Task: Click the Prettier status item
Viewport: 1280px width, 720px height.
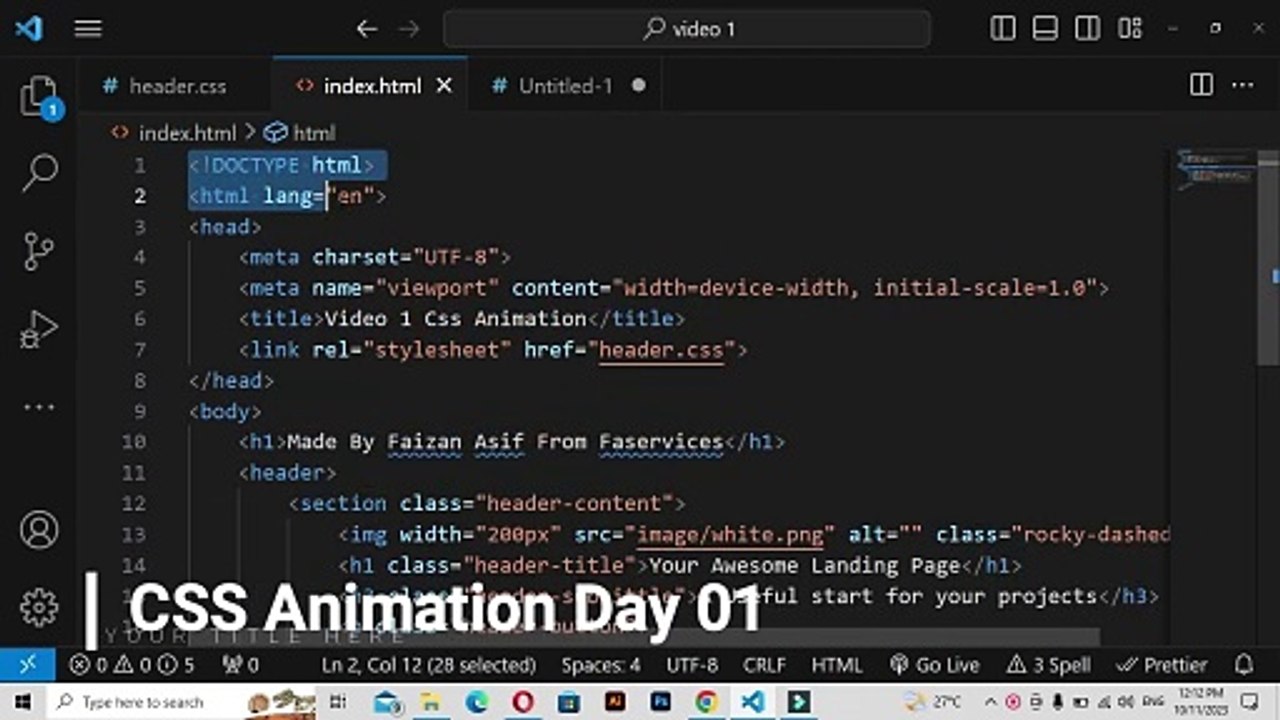Action: click(1162, 664)
